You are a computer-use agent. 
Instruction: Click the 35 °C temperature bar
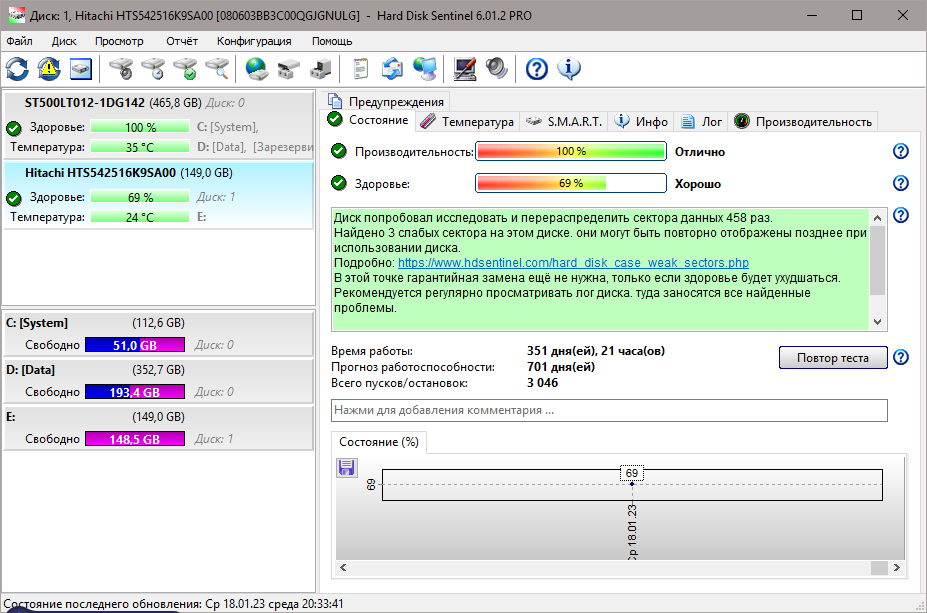[140, 147]
